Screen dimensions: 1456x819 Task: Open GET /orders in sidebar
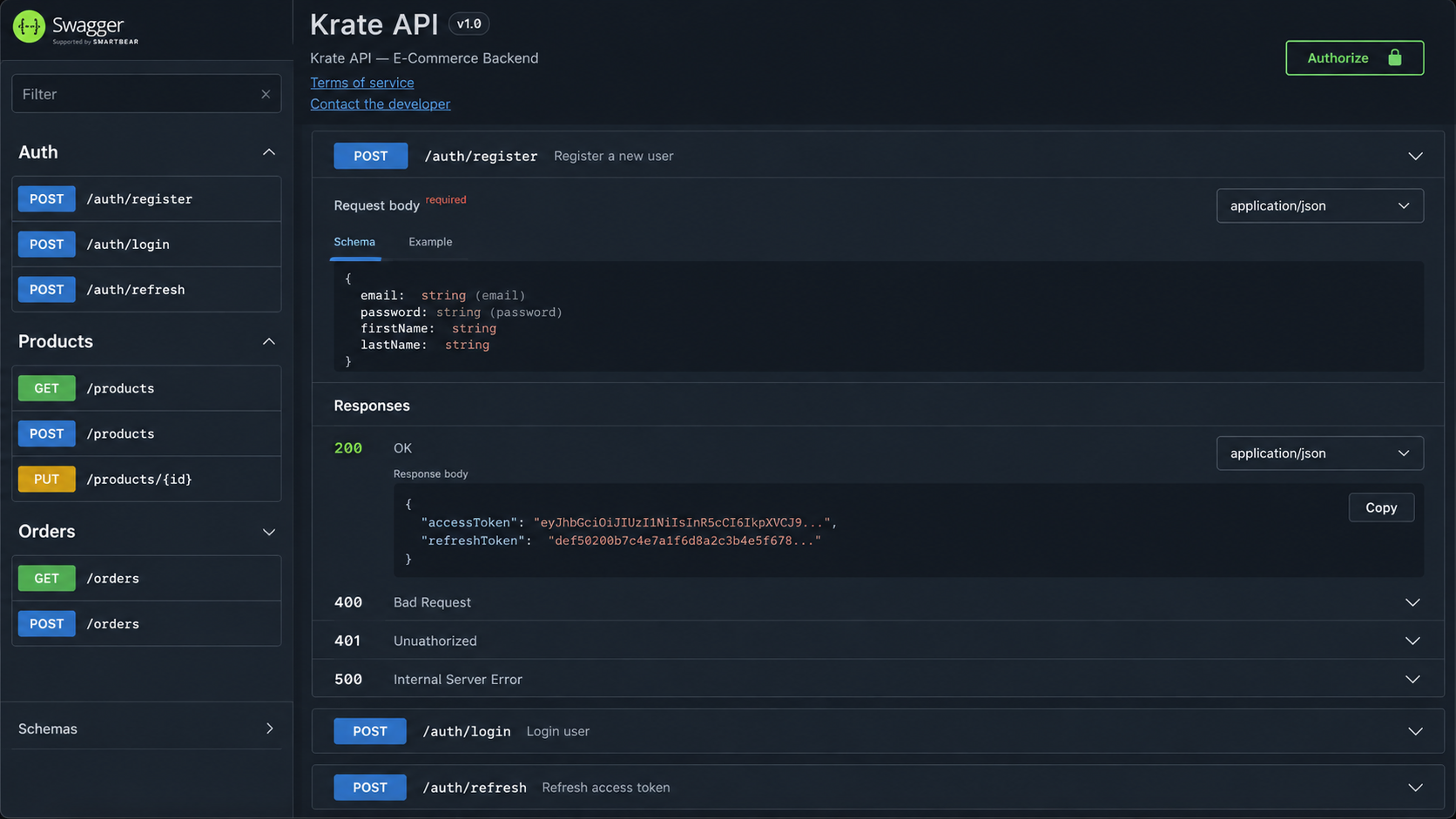coord(146,578)
